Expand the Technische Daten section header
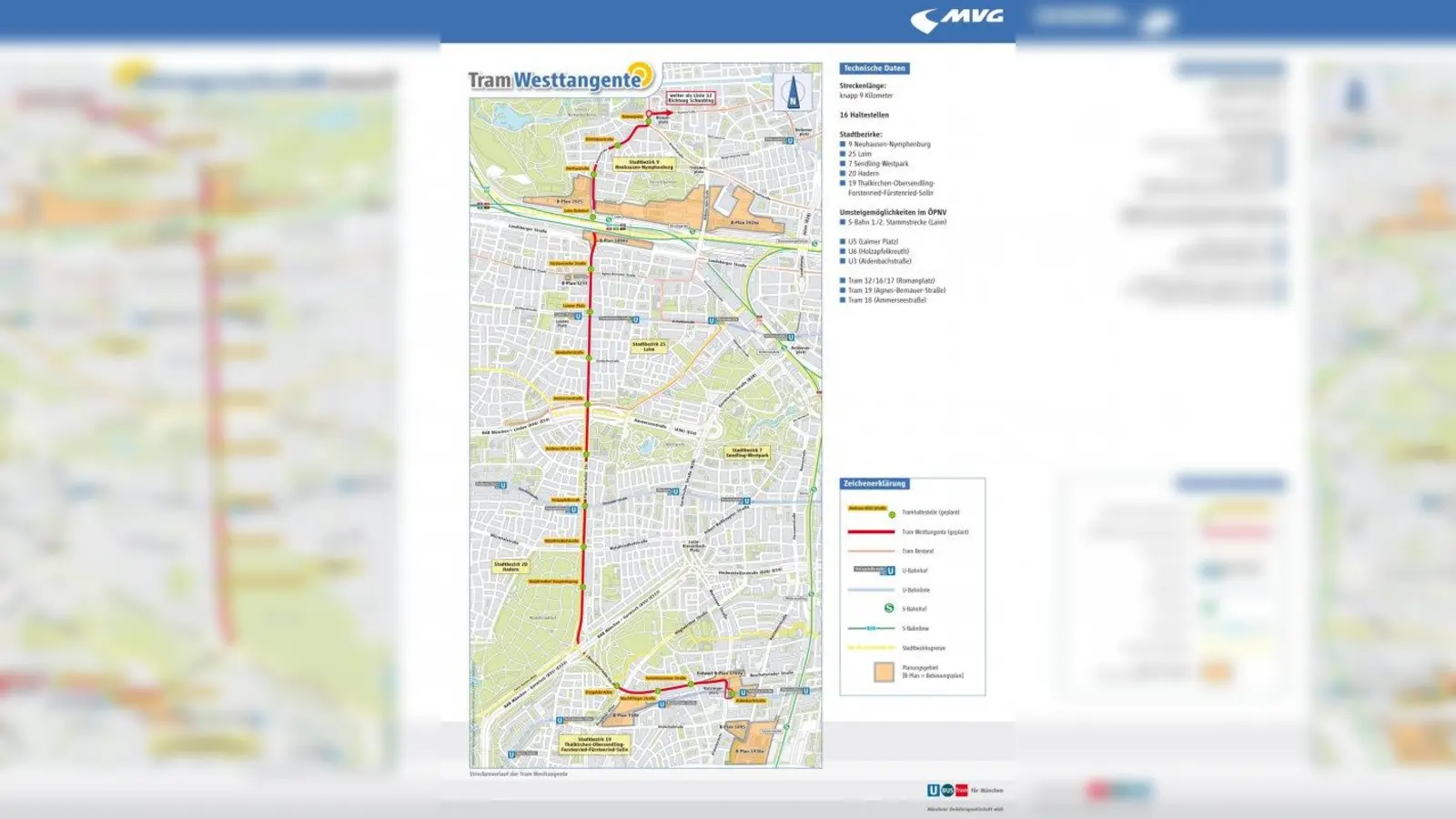Screen dimensions: 1456x819 point(874,67)
